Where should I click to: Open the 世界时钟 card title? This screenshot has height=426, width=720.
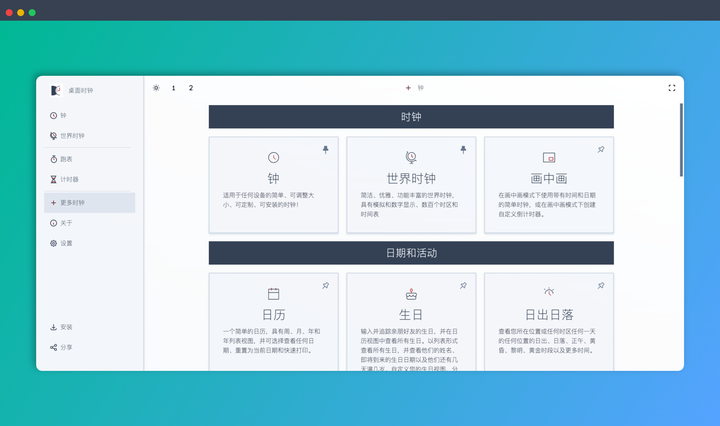point(411,179)
